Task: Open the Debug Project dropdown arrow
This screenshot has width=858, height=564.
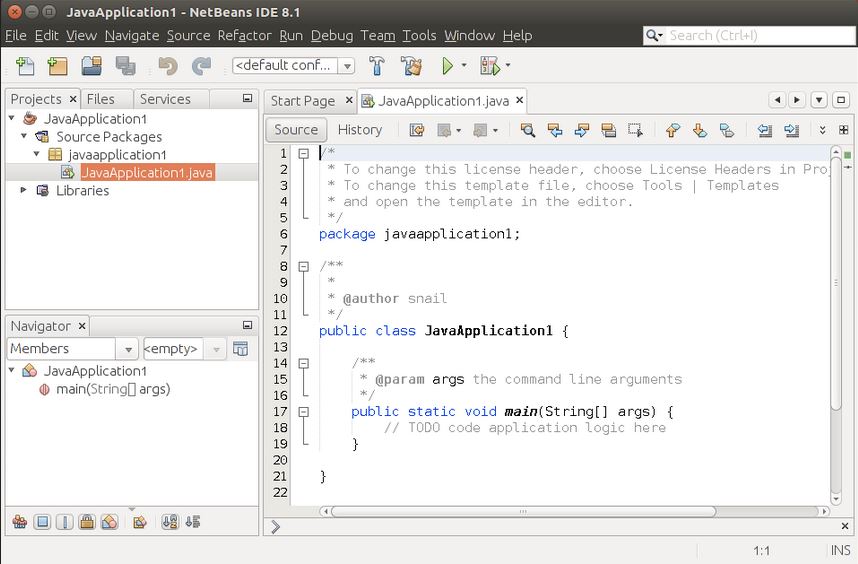Action: click(x=508, y=66)
